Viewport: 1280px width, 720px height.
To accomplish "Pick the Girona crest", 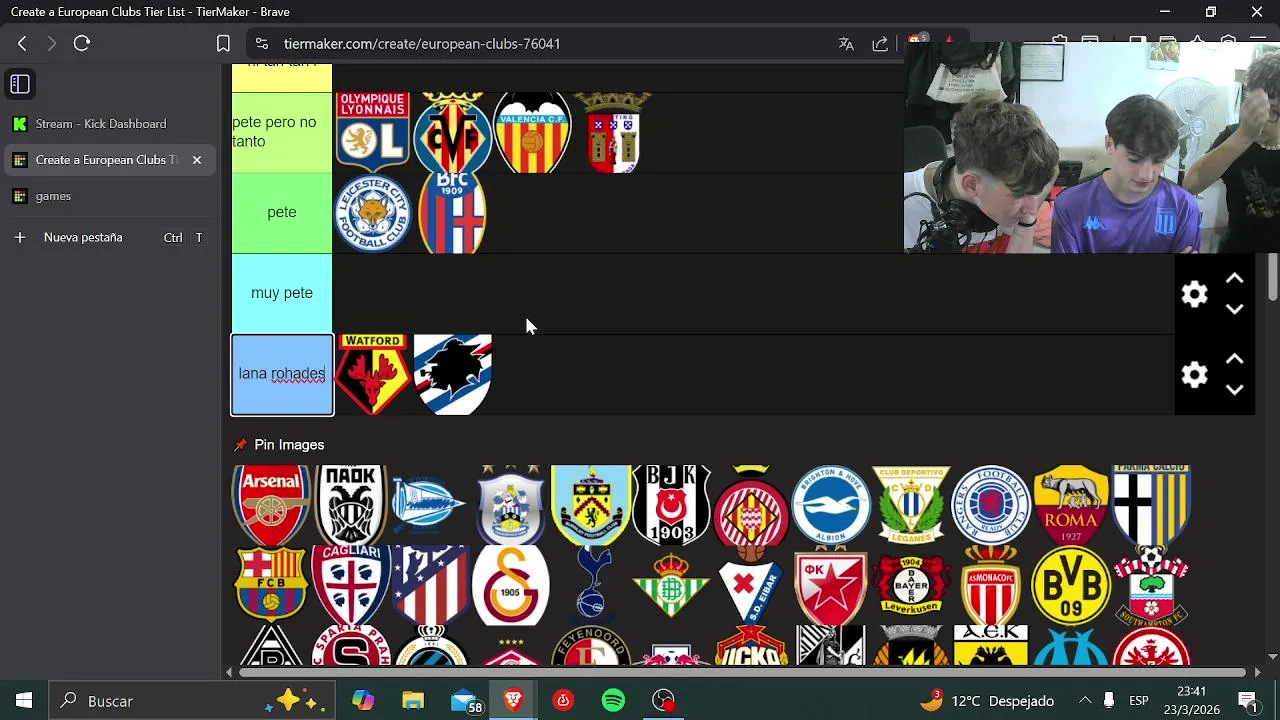I will click(x=751, y=505).
